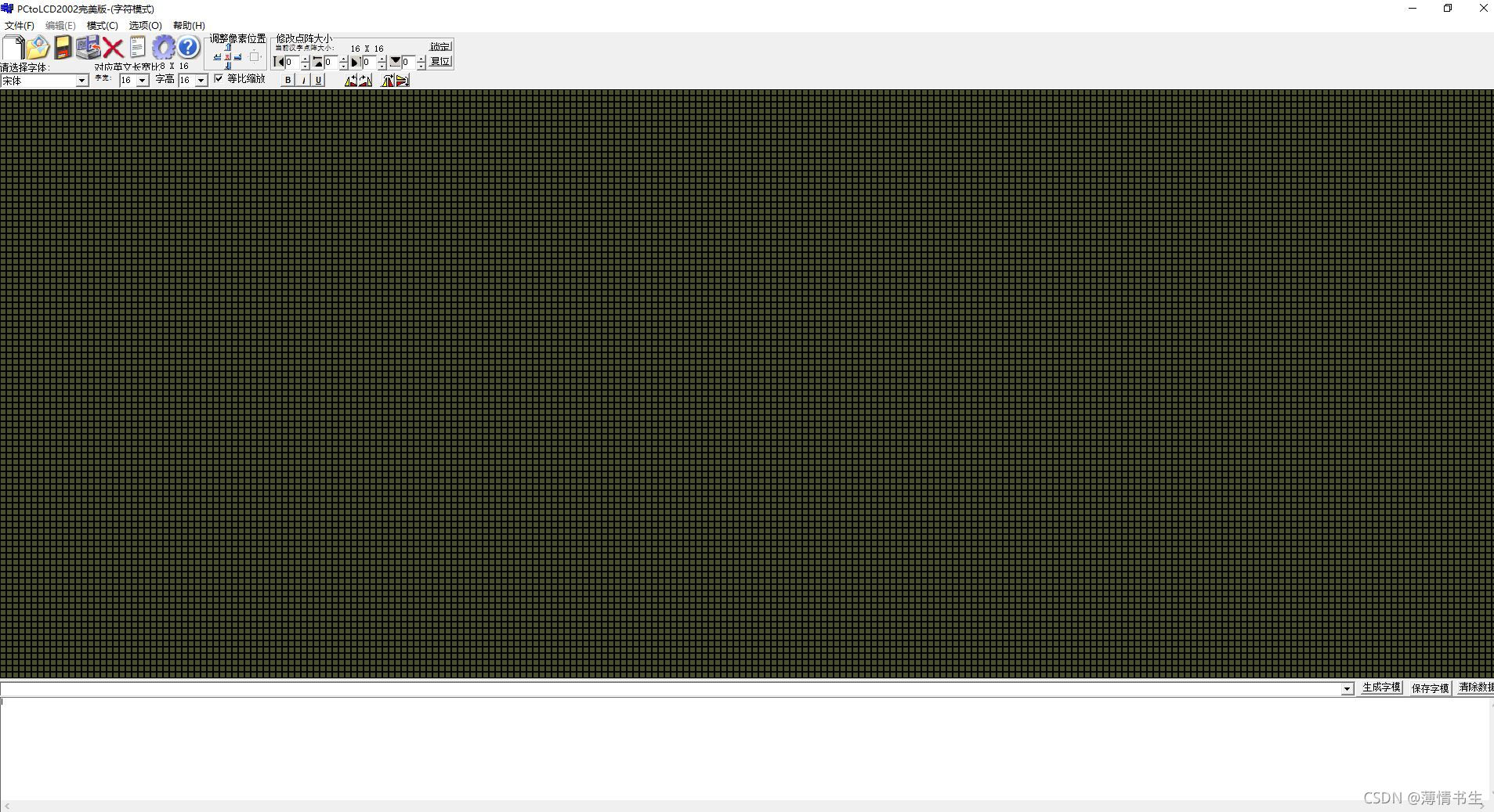Toggle underline with the U button
Image resolution: width=1494 pixels, height=812 pixels.
point(318,80)
